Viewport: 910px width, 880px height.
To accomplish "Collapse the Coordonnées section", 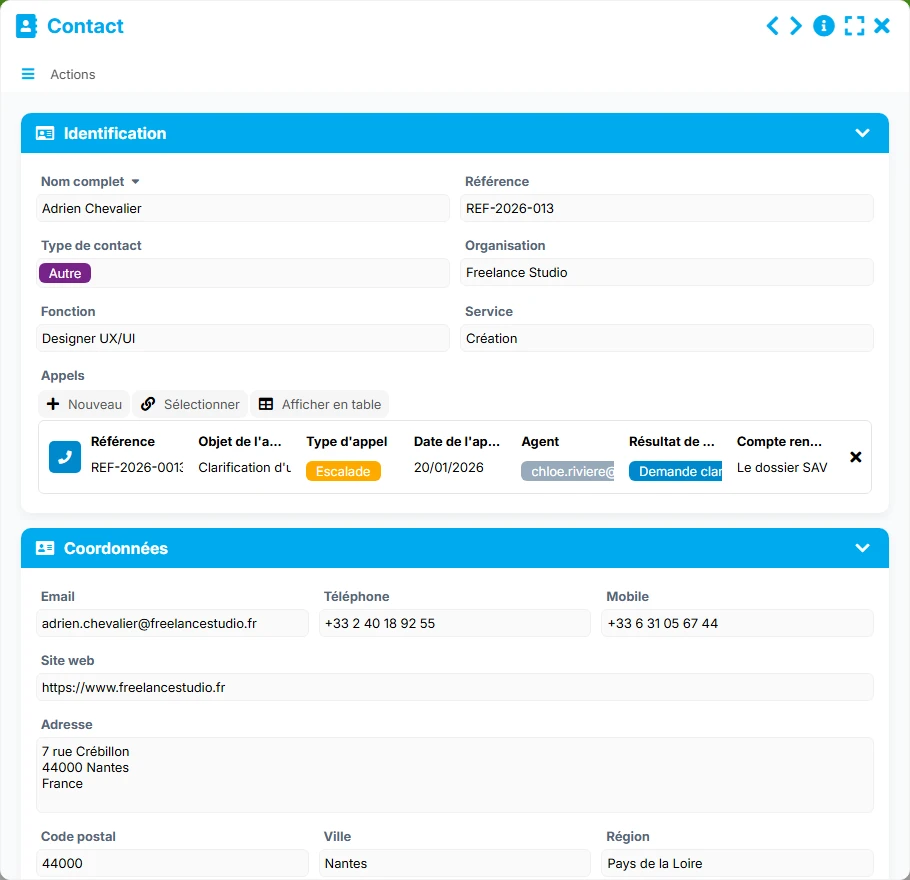I will point(862,548).
